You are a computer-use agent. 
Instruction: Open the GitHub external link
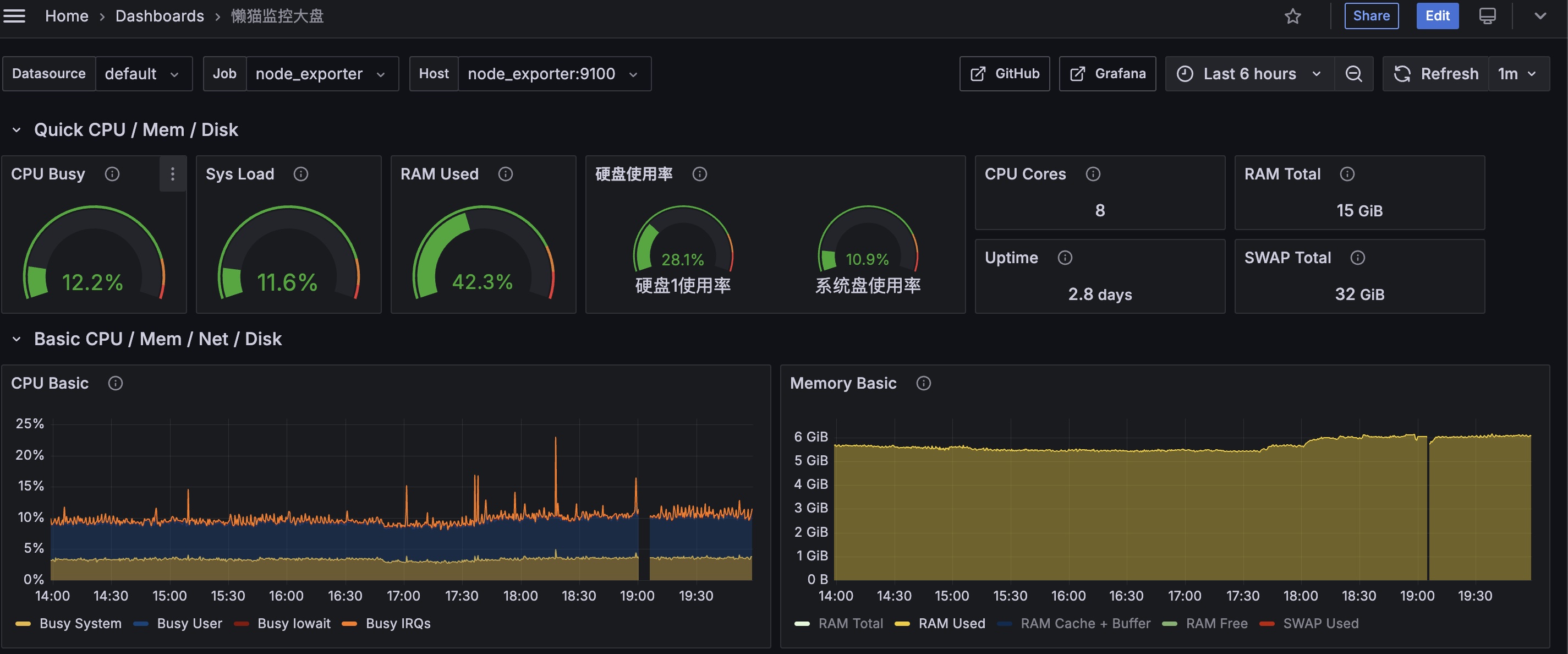[1005, 74]
